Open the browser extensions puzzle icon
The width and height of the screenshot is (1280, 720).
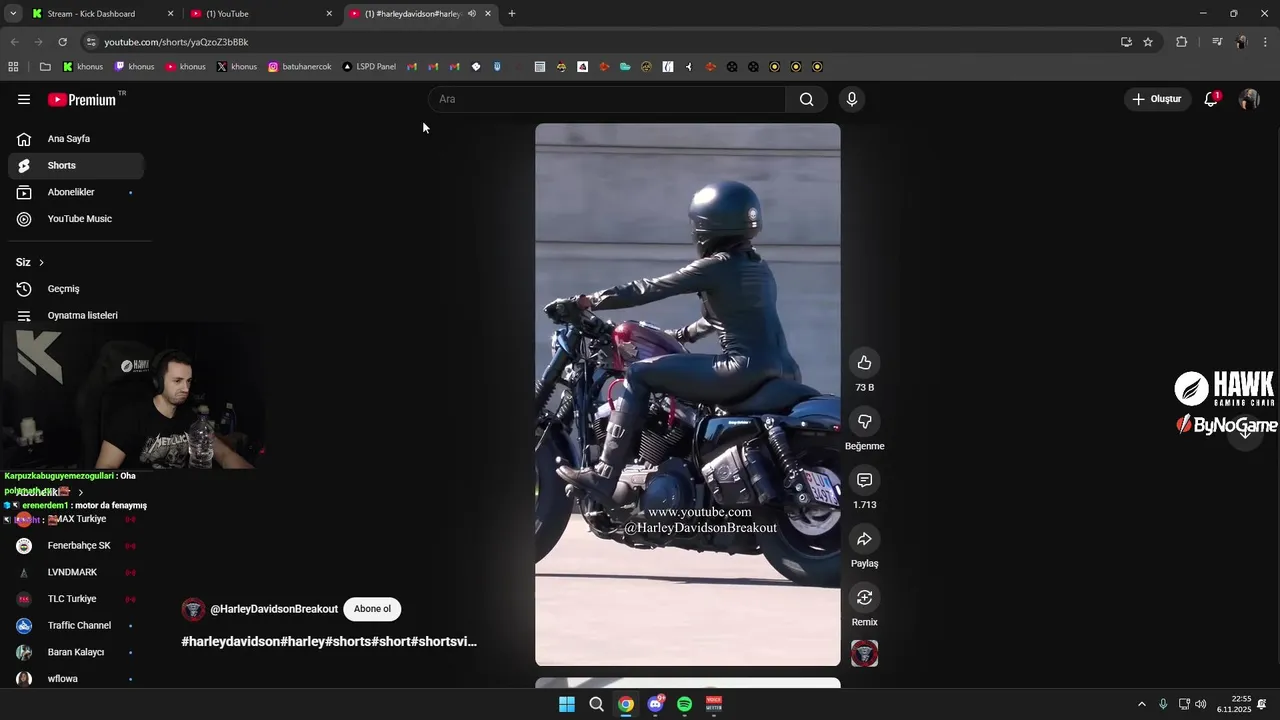(x=1182, y=42)
